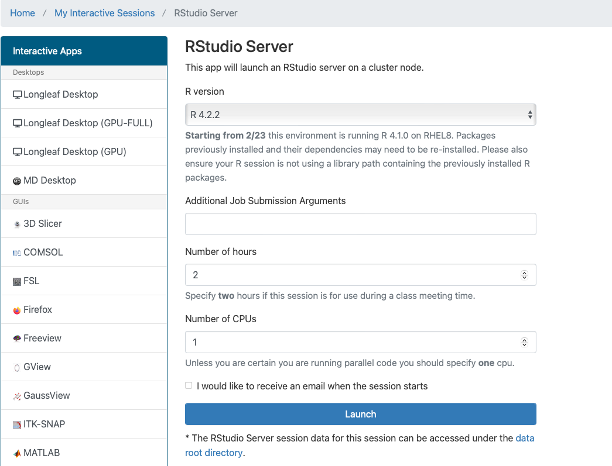Click the Additional Job Submission Arguments field
This screenshot has width=612, height=466.
click(360, 224)
